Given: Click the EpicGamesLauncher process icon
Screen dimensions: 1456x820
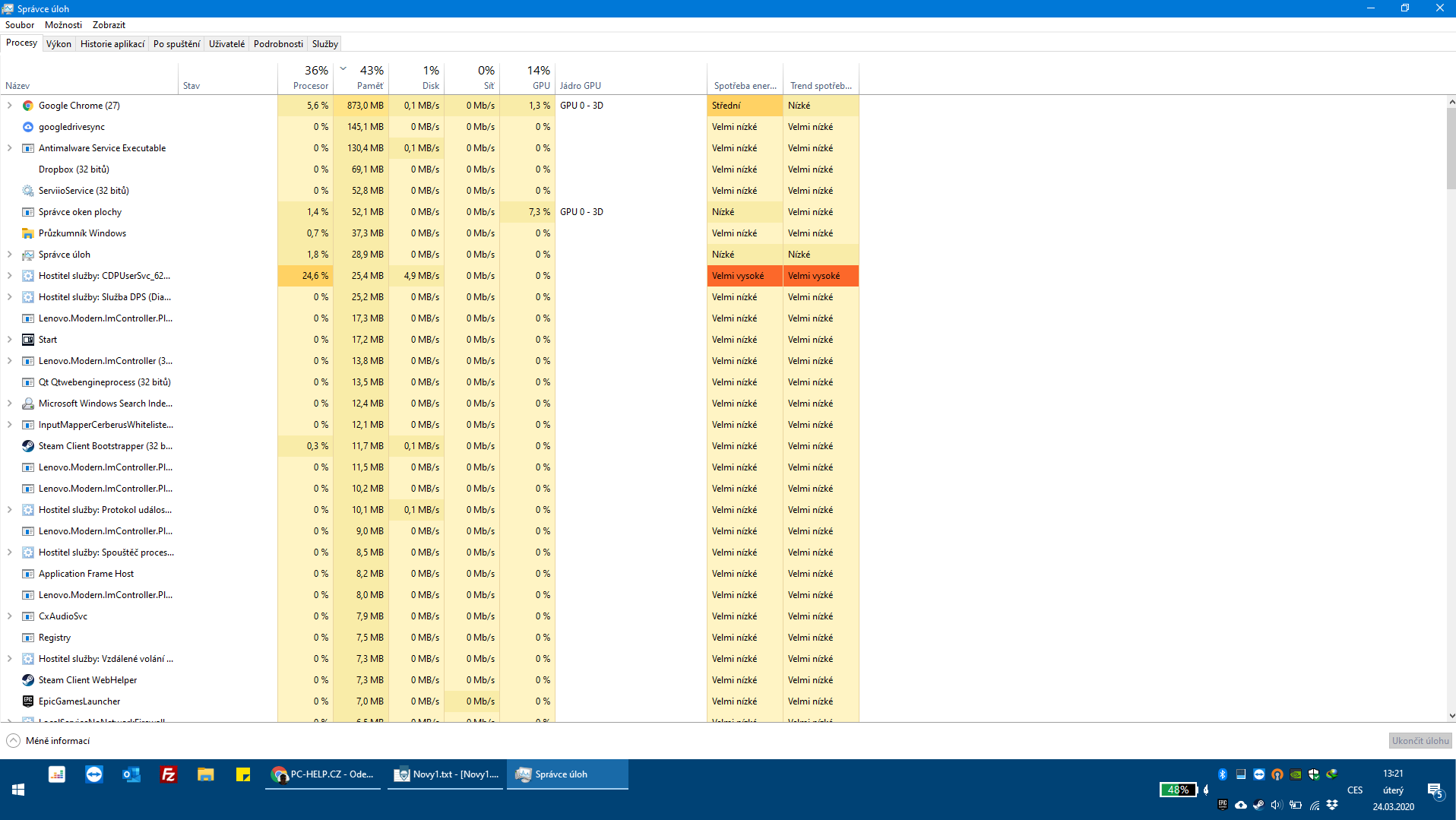Looking at the screenshot, I should [x=28, y=701].
